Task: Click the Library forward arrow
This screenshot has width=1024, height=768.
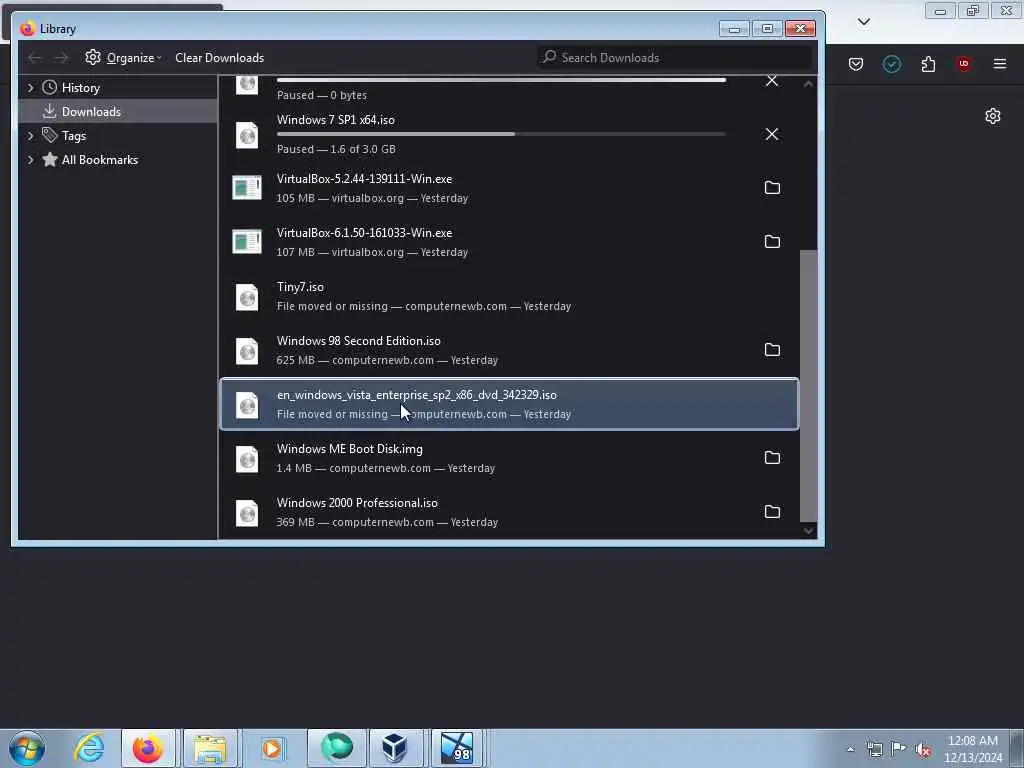Action: 61,57
